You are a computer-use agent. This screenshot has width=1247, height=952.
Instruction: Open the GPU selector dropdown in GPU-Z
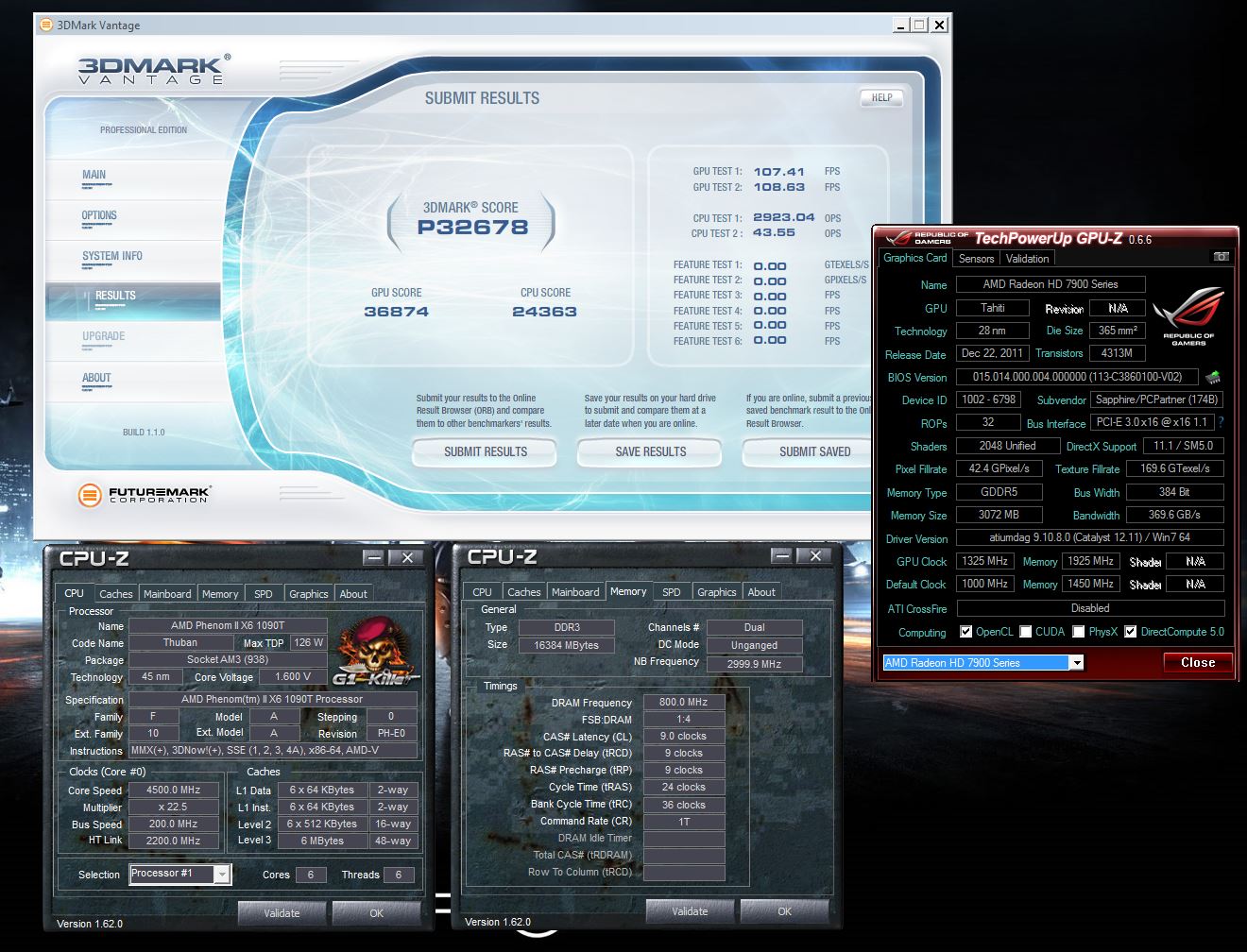1076,663
